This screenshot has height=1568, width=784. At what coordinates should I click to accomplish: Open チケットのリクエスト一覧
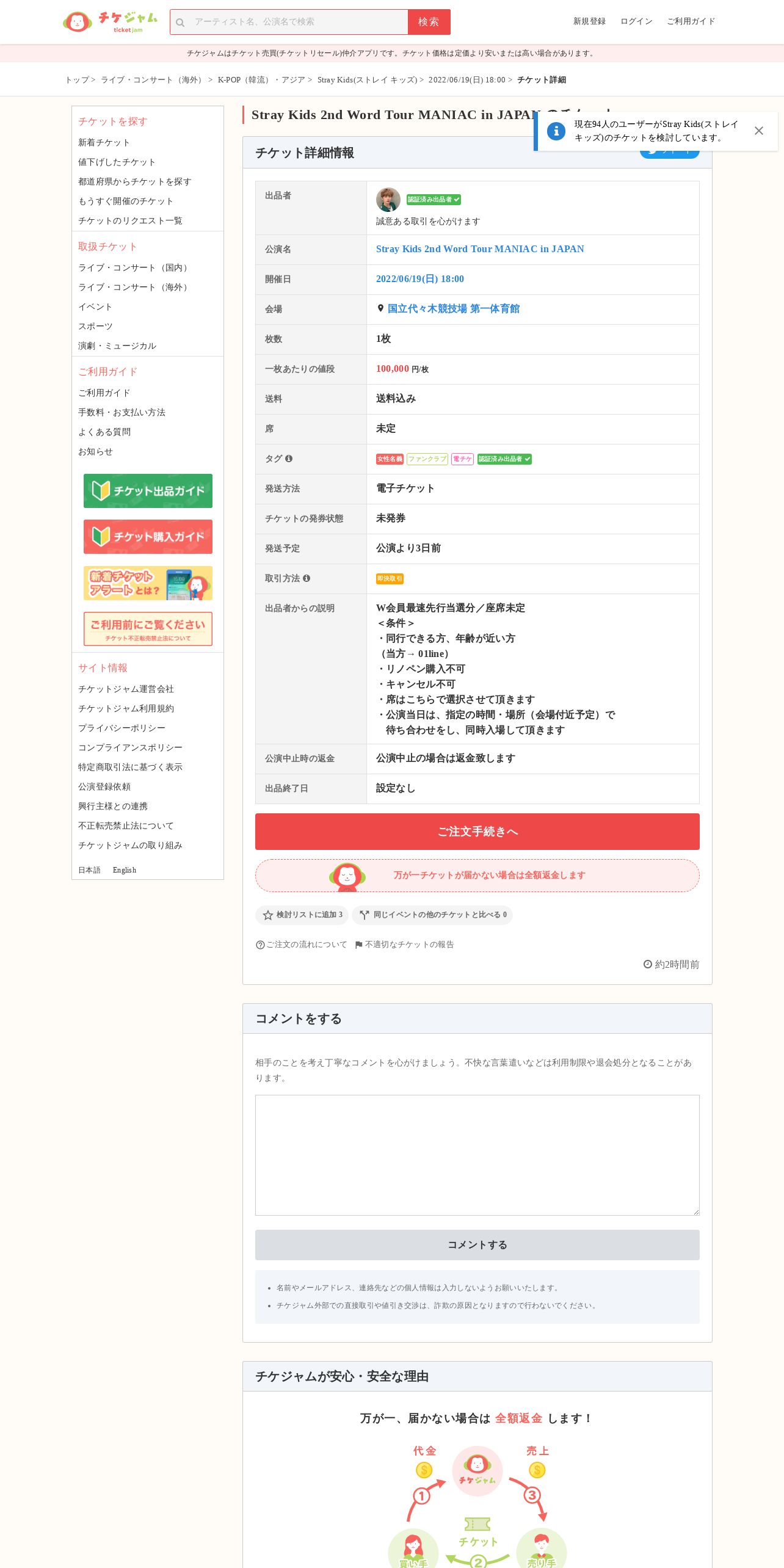tap(130, 220)
